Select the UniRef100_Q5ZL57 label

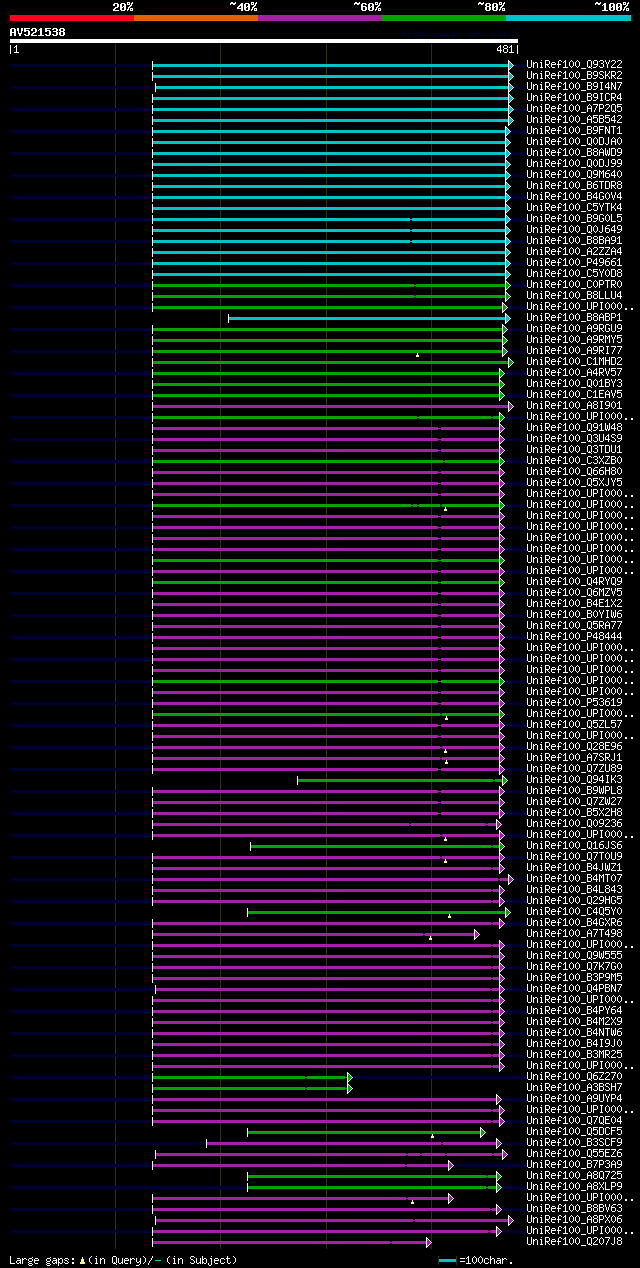tap(574, 724)
